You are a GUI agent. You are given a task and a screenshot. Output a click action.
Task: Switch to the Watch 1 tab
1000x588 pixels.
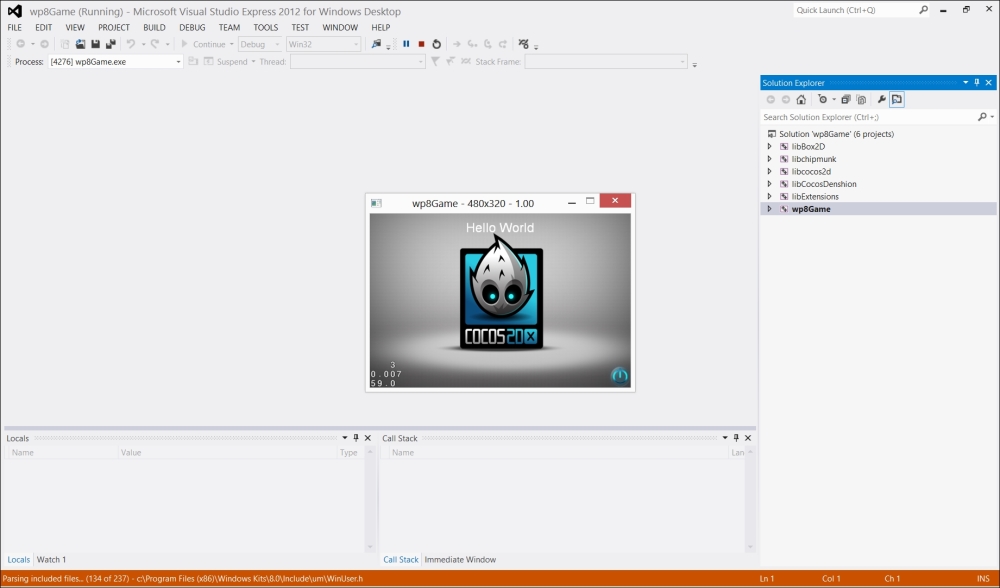point(51,559)
